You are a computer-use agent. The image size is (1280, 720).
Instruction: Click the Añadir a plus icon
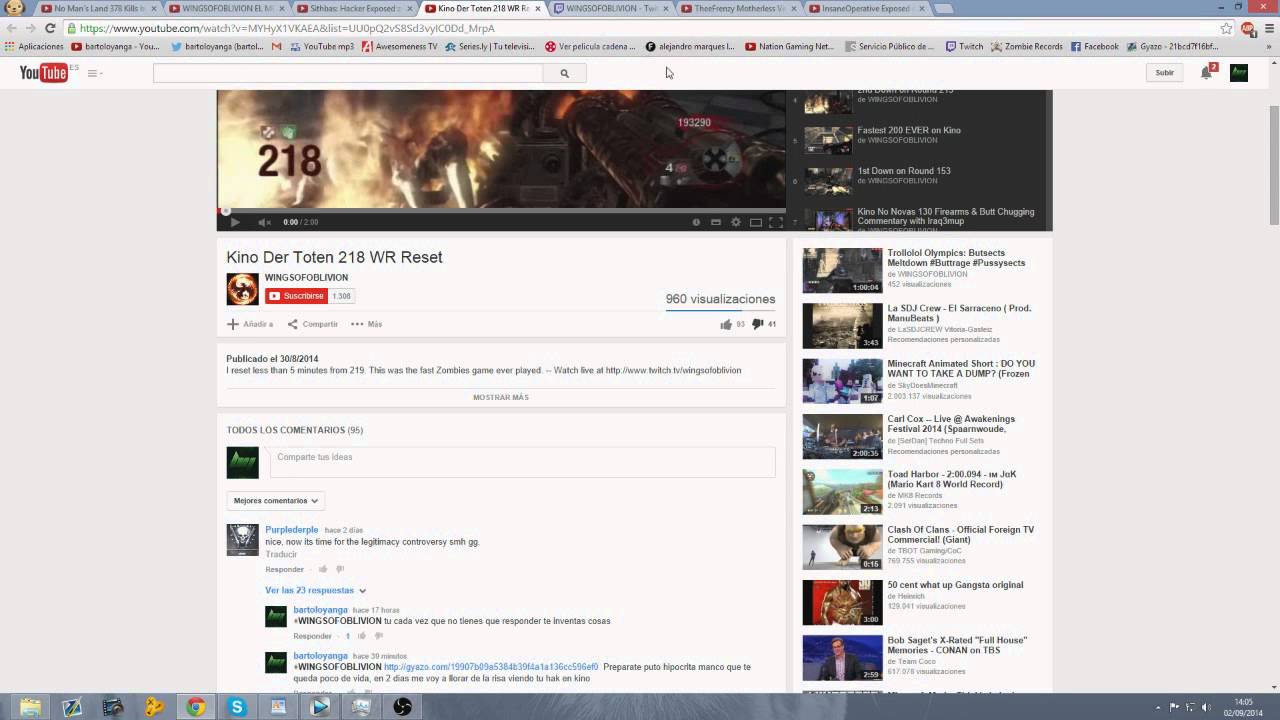click(x=233, y=324)
